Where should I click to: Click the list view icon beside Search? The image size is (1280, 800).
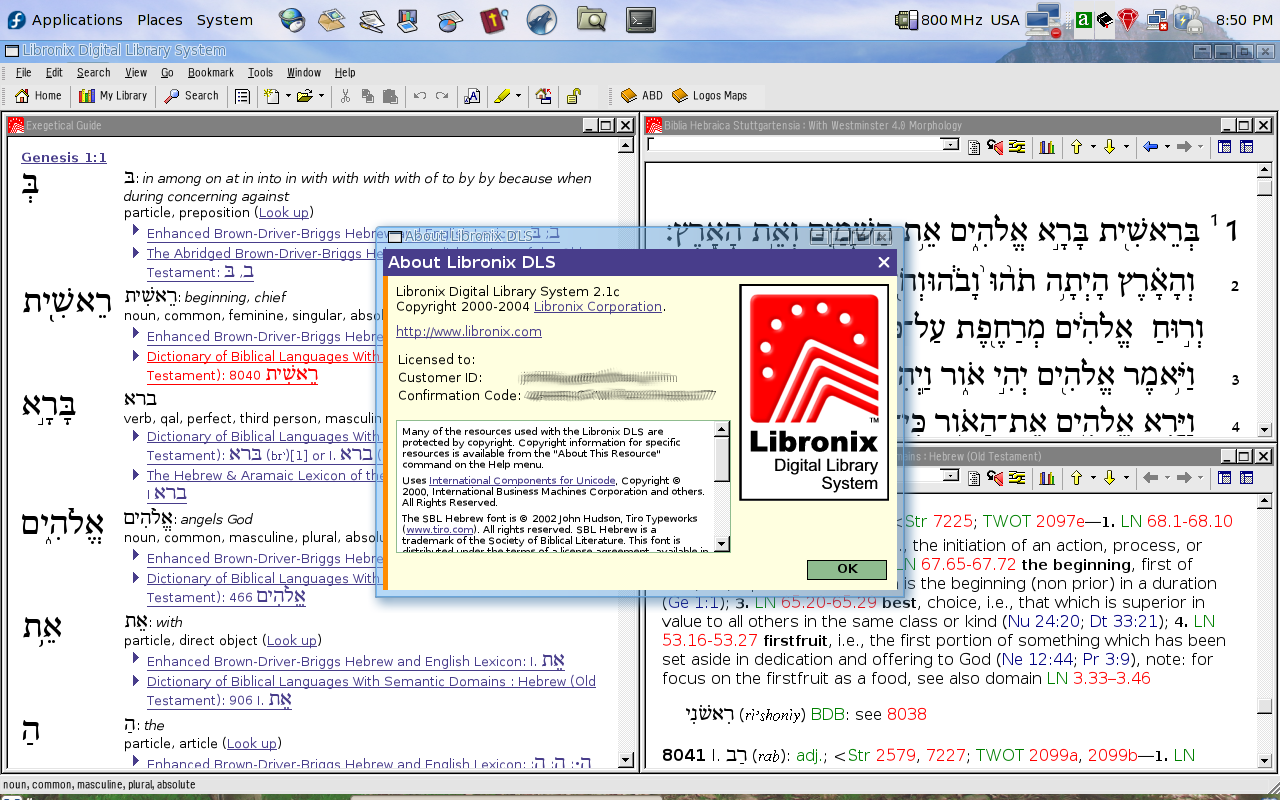[242, 96]
